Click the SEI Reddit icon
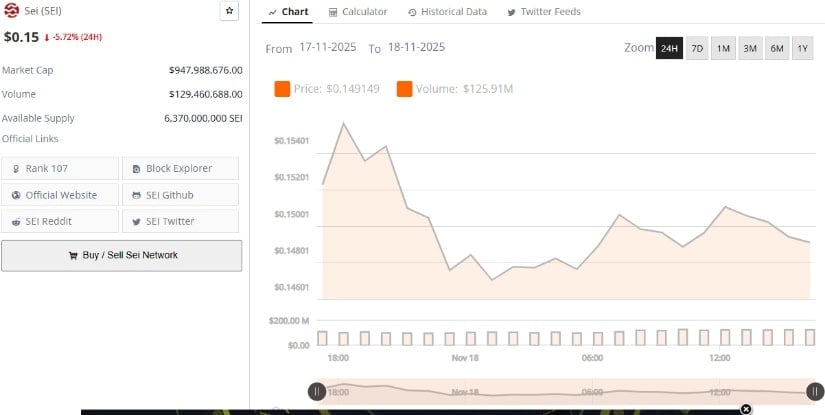Image resolution: width=825 pixels, height=415 pixels. [x=17, y=221]
